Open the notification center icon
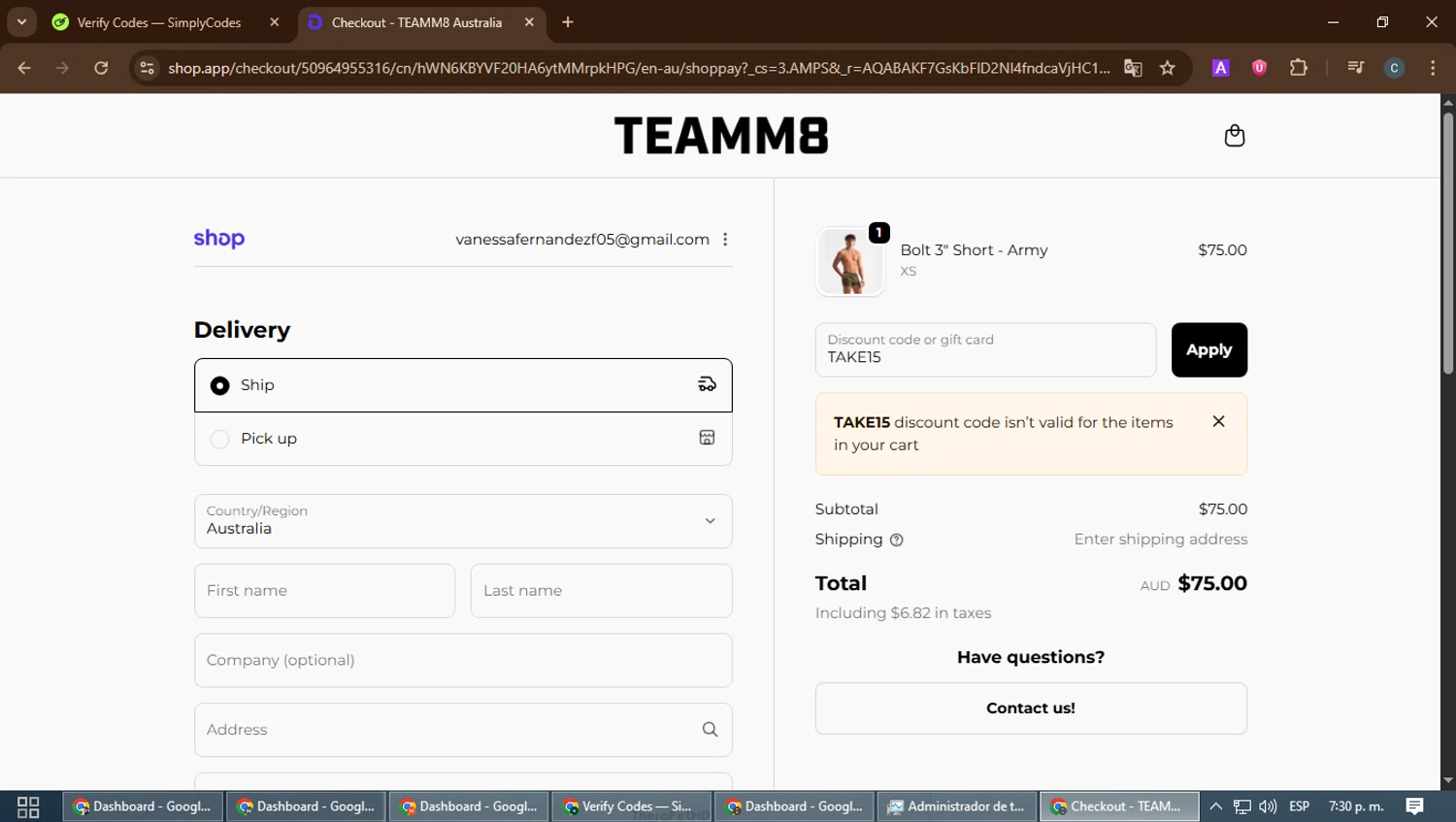The height and width of the screenshot is (822, 1456). [x=1415, y=806]
